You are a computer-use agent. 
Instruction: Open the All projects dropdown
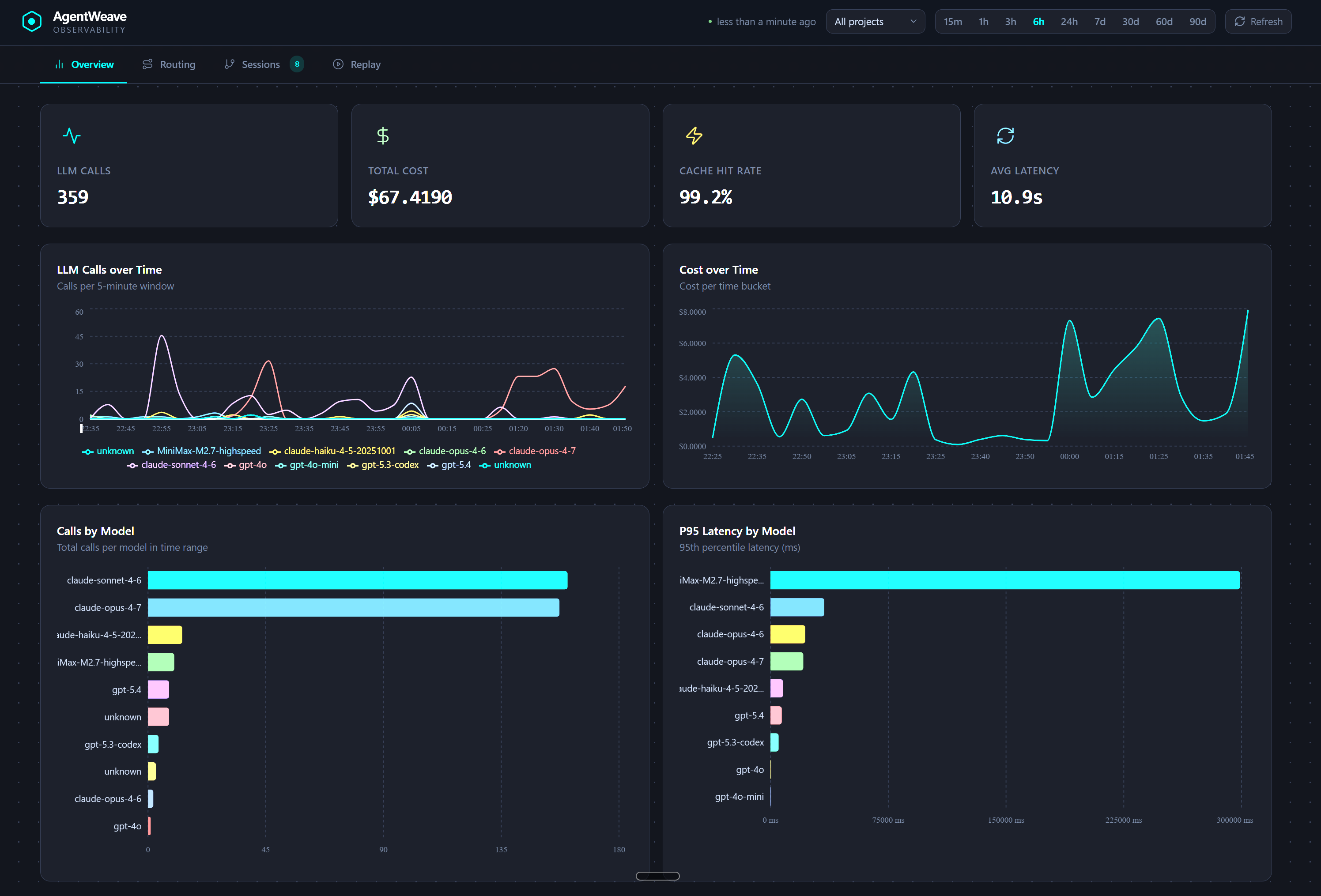coord(876,22)
